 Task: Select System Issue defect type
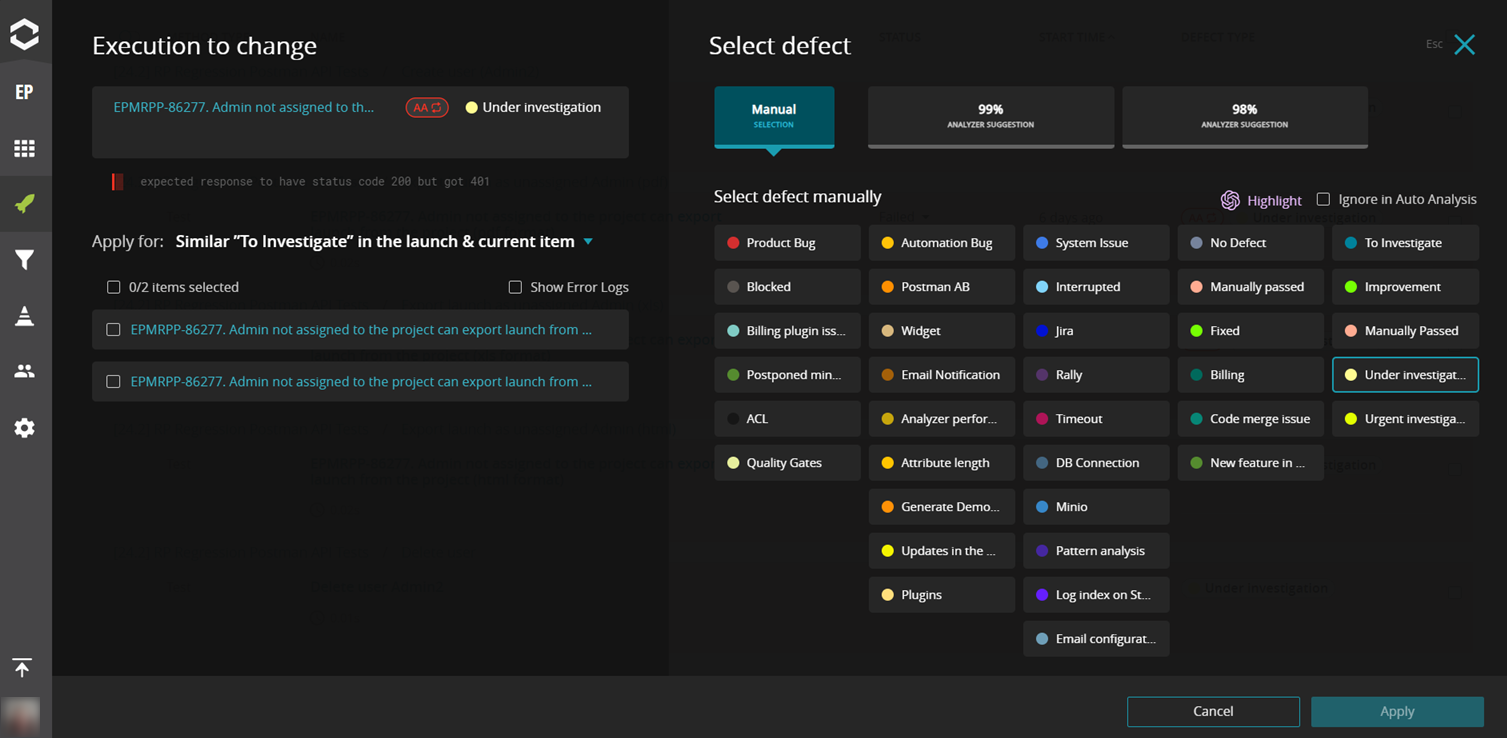click(x=1096, y=243)
